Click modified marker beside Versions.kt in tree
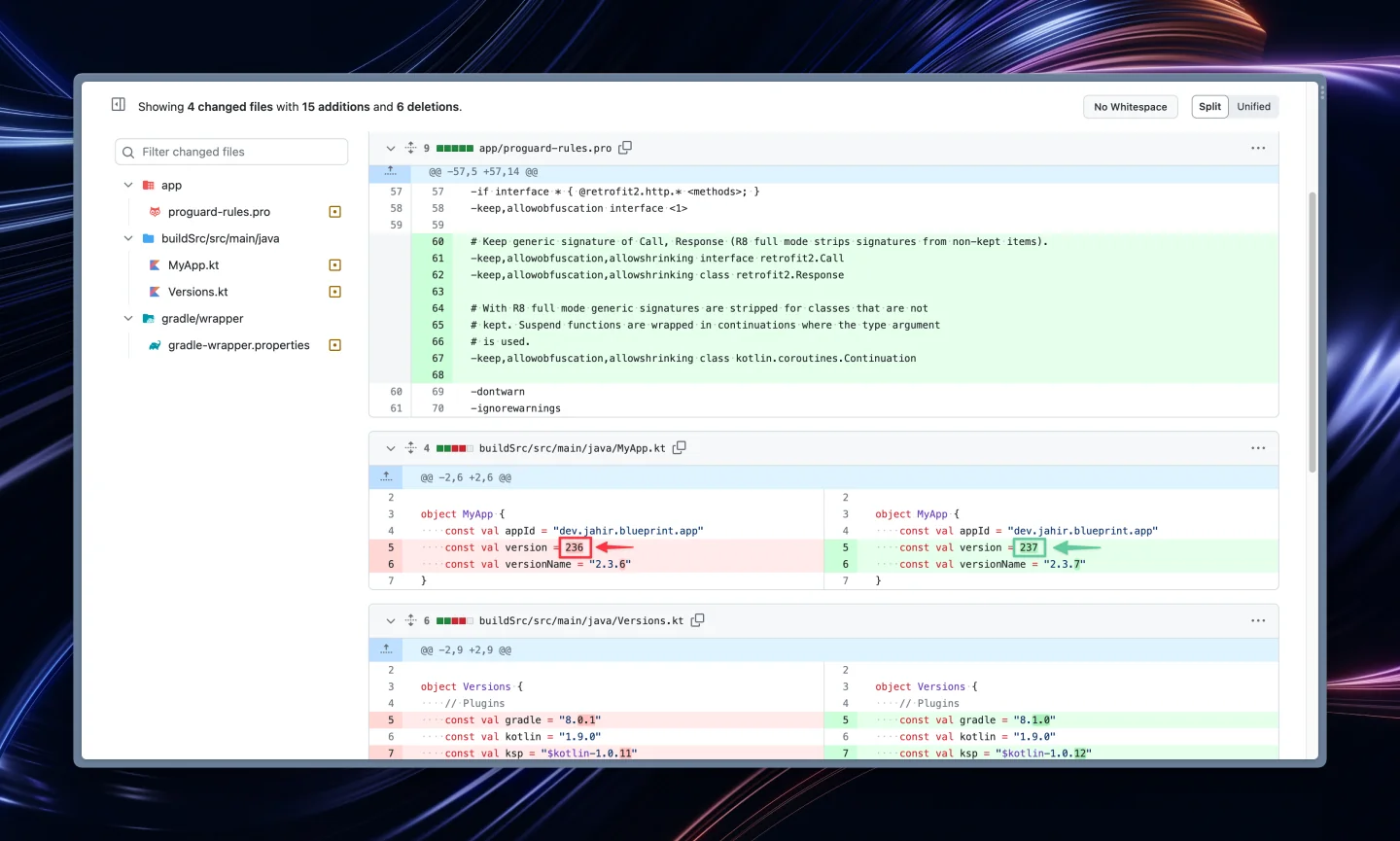Viewport: 1400px width, 841px height. 335,292
